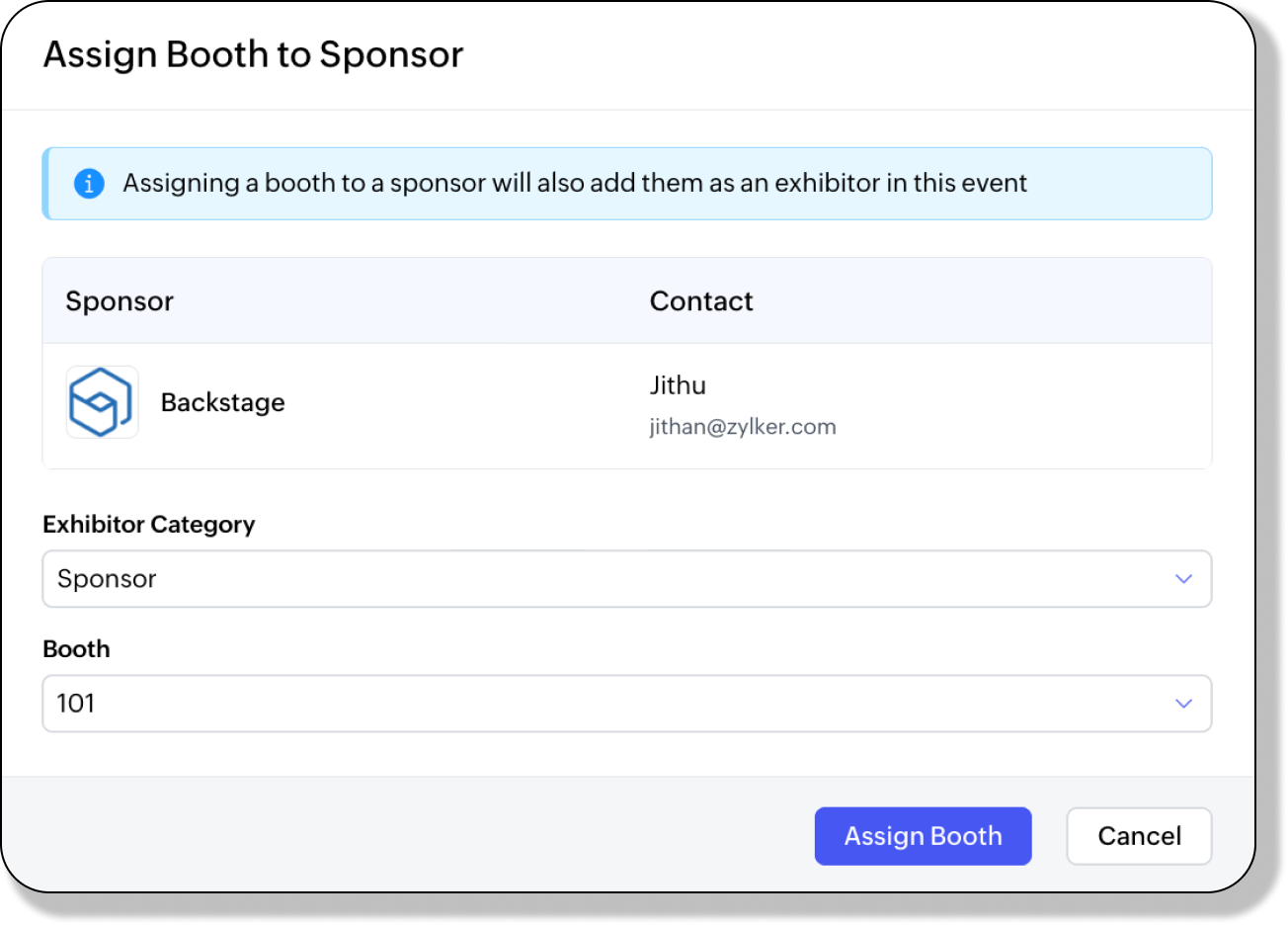Click the exhibitor info banner message
1288x925 pixels.
[x=575, y=184]
